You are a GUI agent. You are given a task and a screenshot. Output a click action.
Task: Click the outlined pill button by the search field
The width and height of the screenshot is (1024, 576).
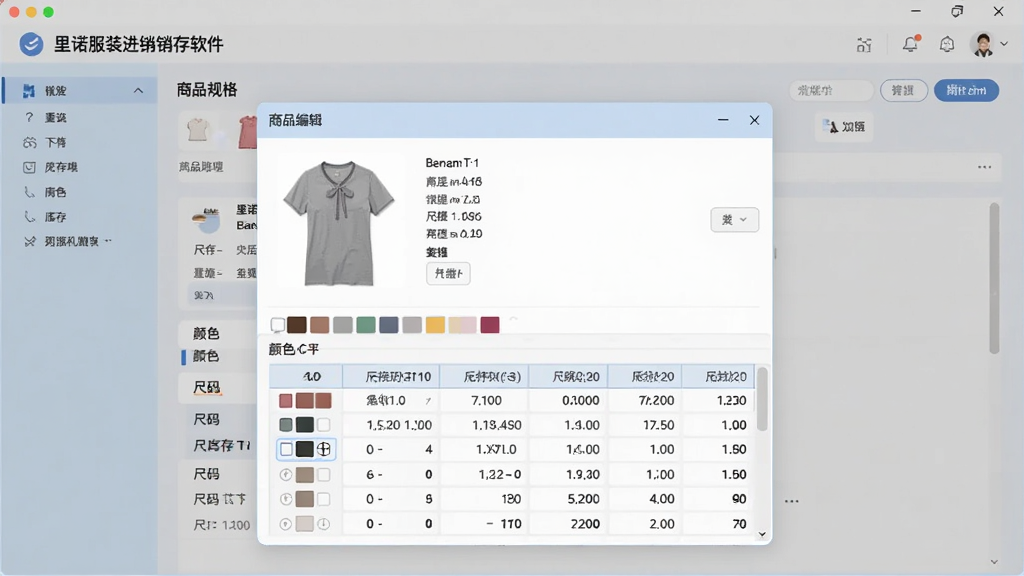click(x=904, y=91)
